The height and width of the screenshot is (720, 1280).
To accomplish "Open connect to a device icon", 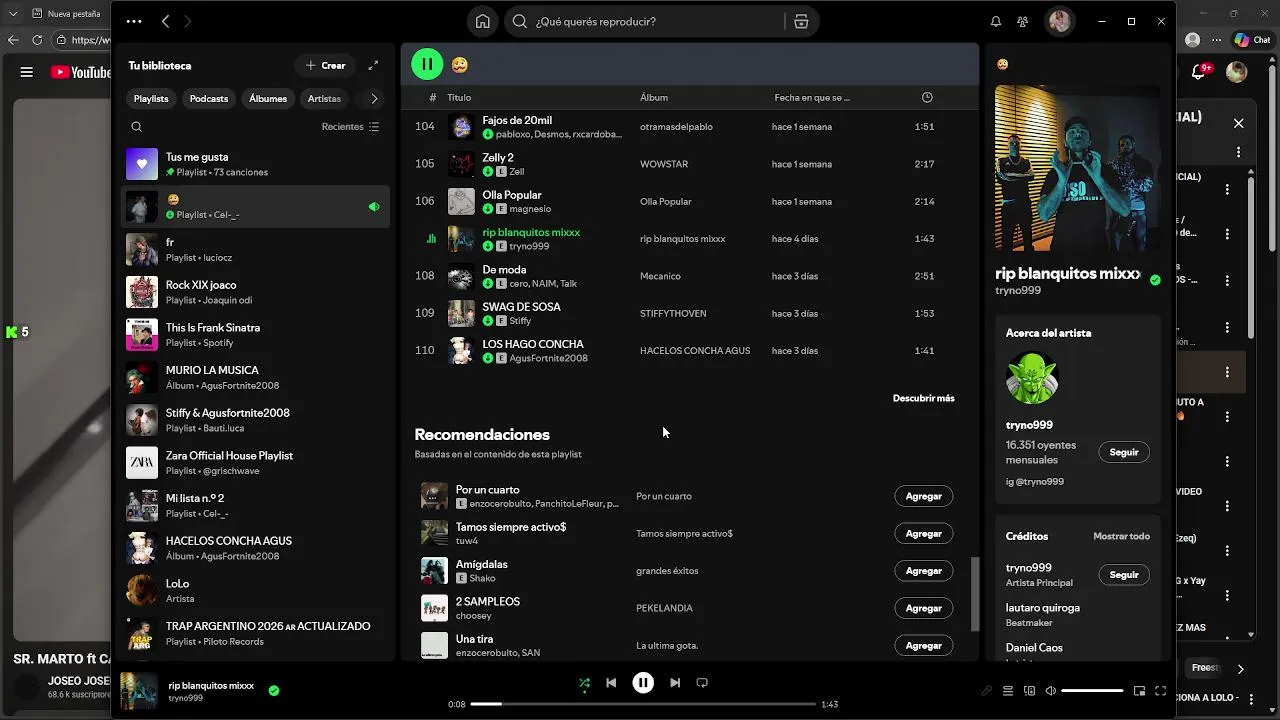I will click(x=1029, y=691).
